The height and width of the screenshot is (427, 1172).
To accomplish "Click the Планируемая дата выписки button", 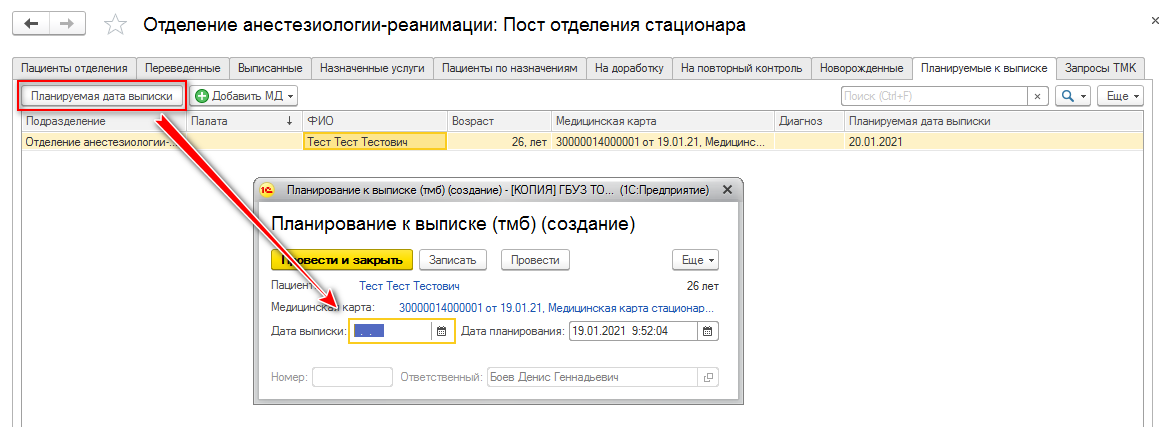I will [x=103, y=96].
